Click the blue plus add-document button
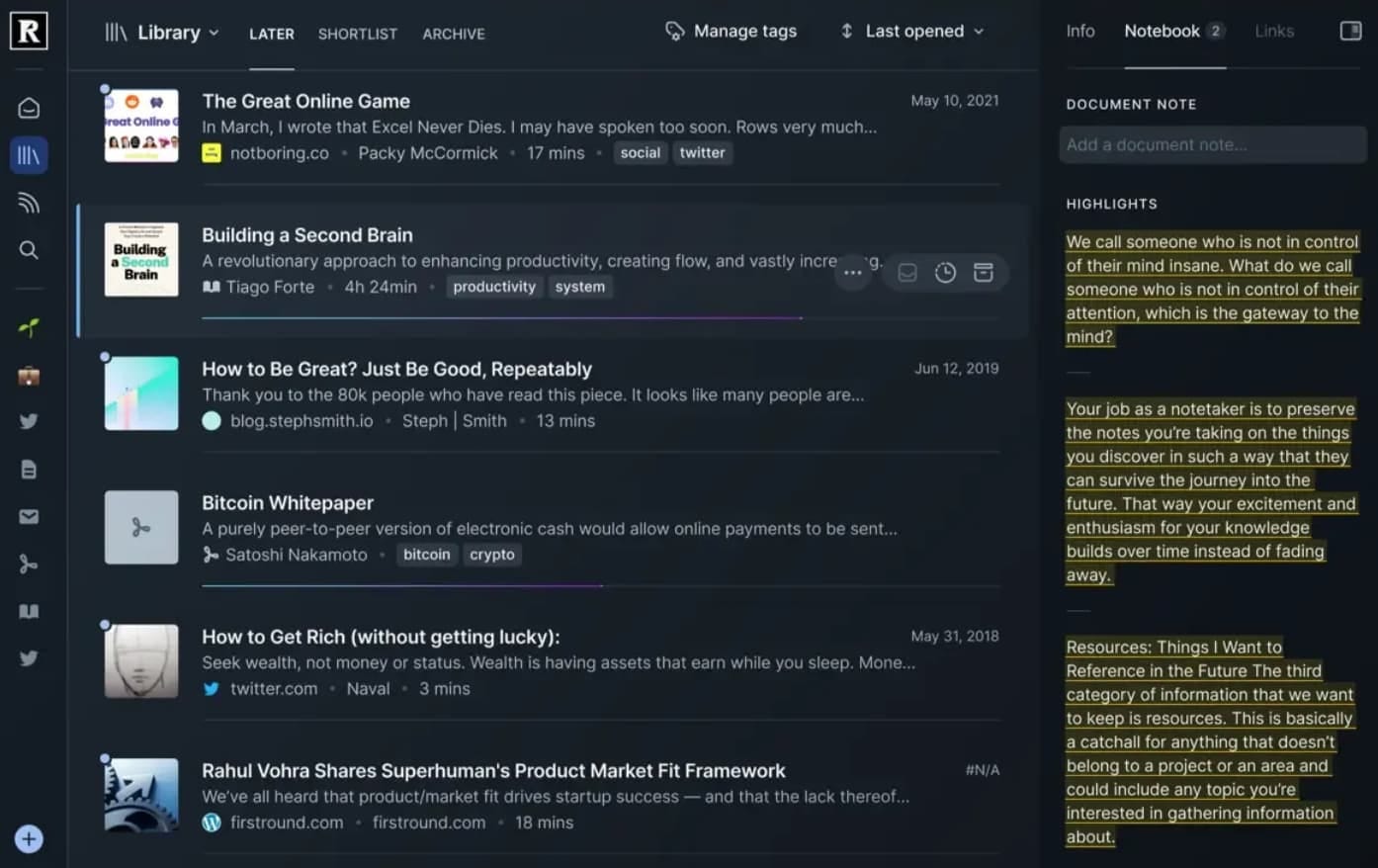The height and width of the screenshot is (868, 1378). pos(29,839)
